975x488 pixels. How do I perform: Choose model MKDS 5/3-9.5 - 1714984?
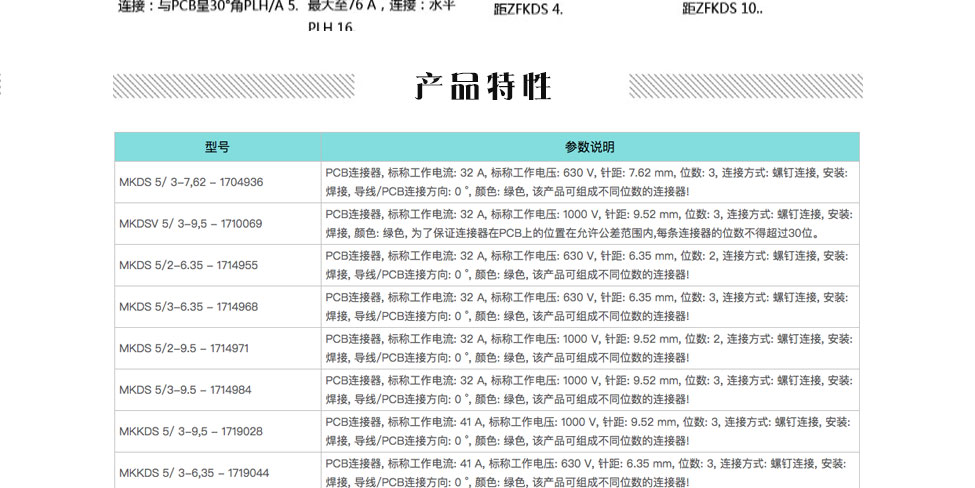pyautogui.click(x=185, y=390)
